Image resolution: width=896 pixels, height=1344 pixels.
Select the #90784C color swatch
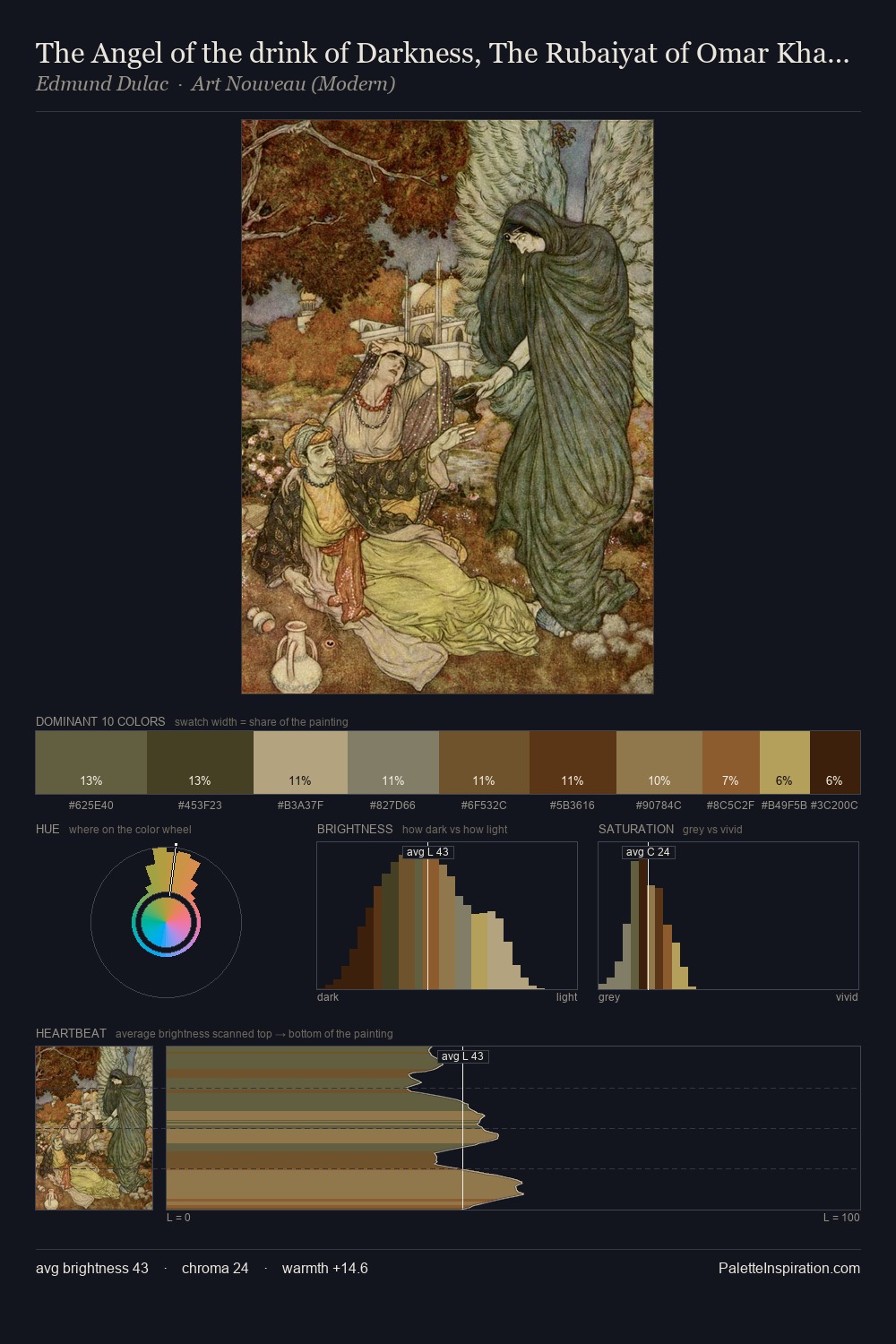[659, 762]
